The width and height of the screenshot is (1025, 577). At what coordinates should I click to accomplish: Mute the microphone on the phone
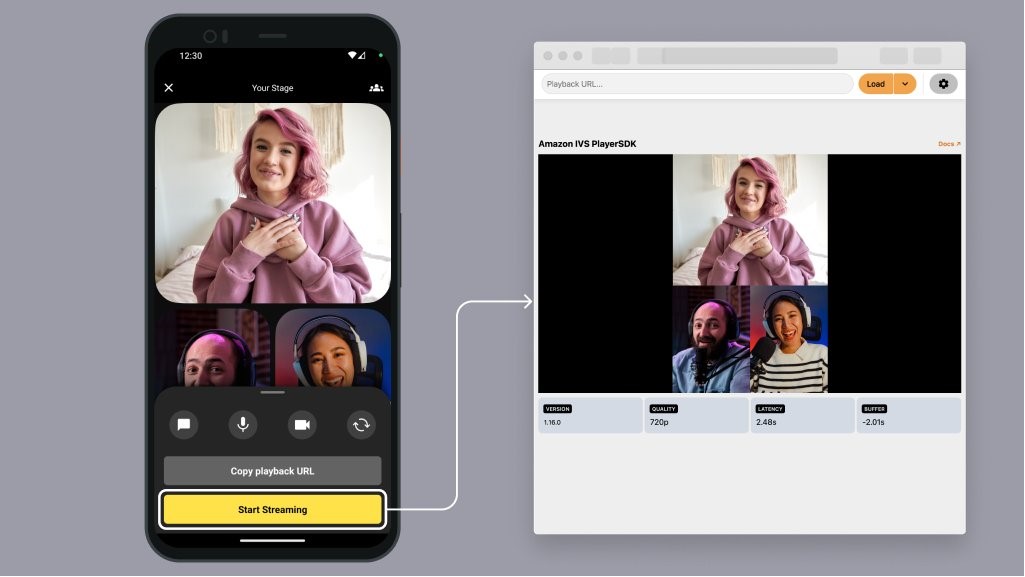pyautogui.click(x=243, y=425)
